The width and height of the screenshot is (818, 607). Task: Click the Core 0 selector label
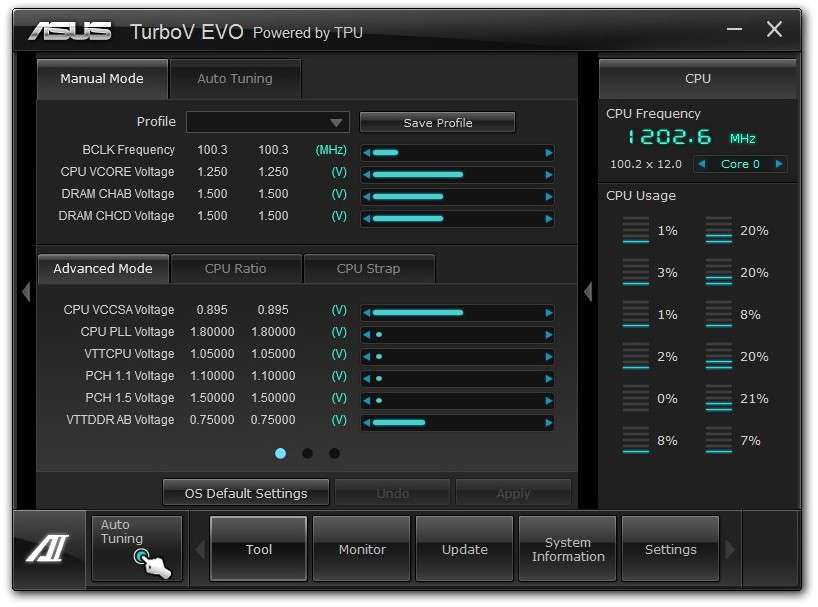[x=740, y=164]
